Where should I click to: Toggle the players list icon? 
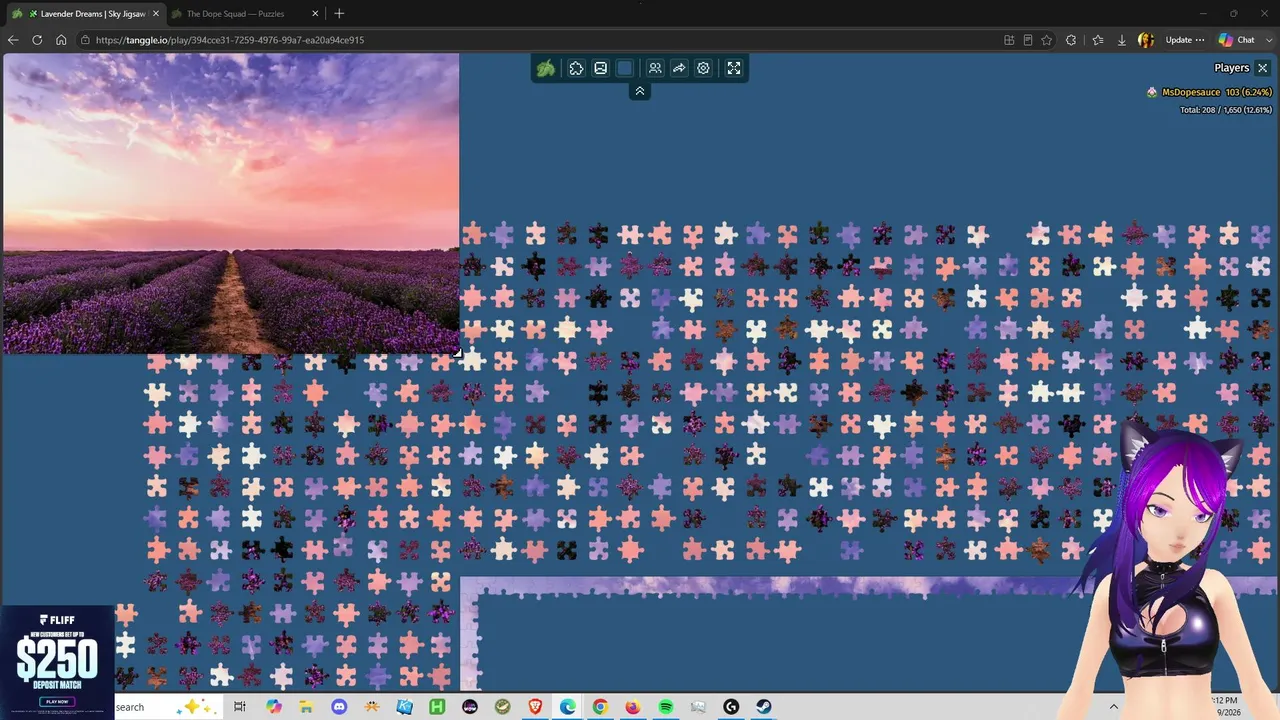click(x=655, y=68)
